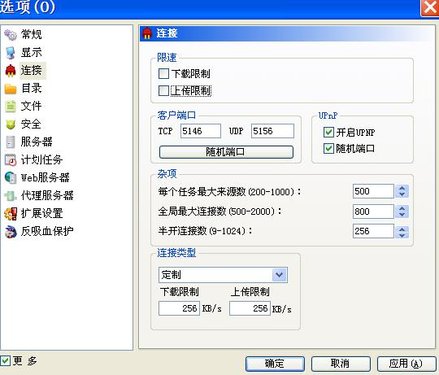Open 安全 settings page
439x375 pixels.
pyautogui.click(x=31, y=124)
